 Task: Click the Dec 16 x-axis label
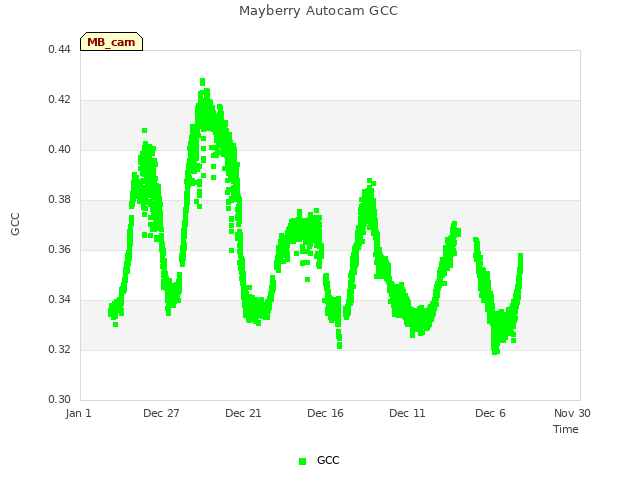[x=325, y=413]
